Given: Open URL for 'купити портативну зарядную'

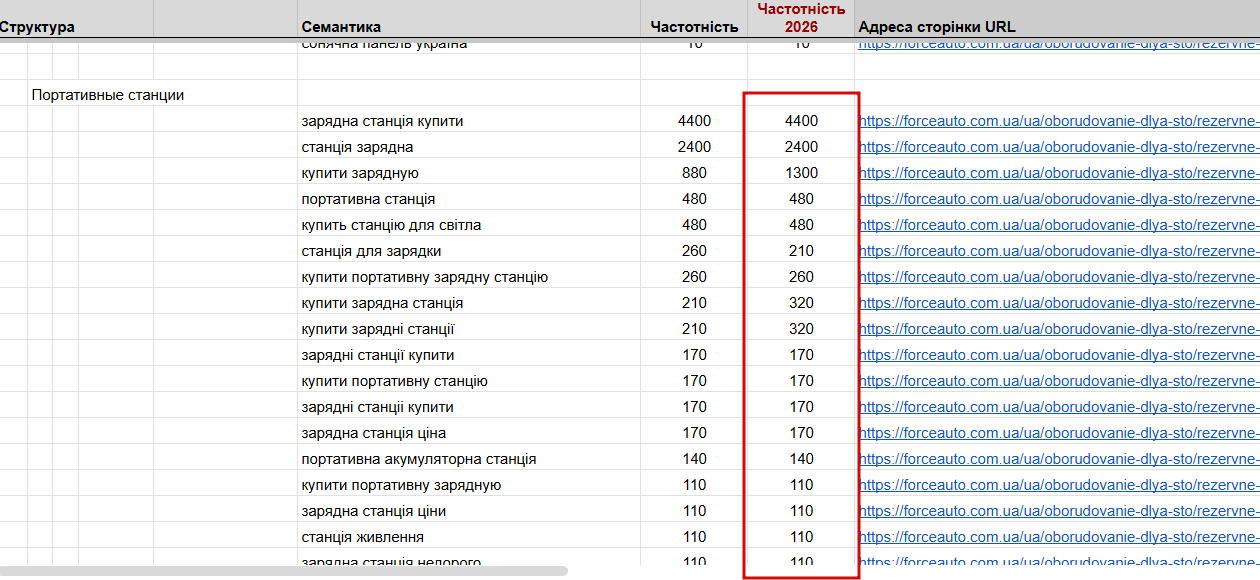Looking at the screenshot, I should 1059,485.
